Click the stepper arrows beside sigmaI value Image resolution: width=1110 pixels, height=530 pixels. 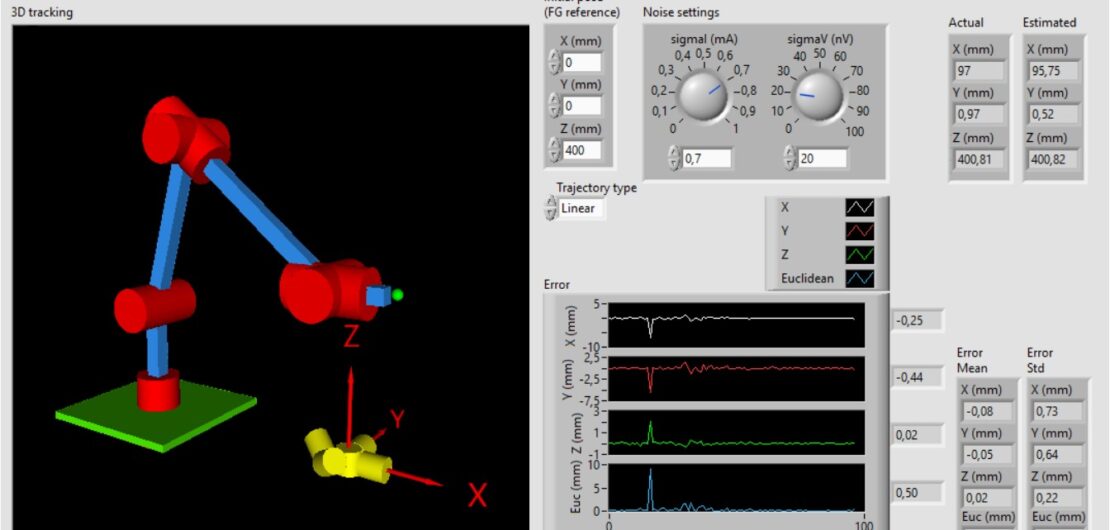pos(674,159)
